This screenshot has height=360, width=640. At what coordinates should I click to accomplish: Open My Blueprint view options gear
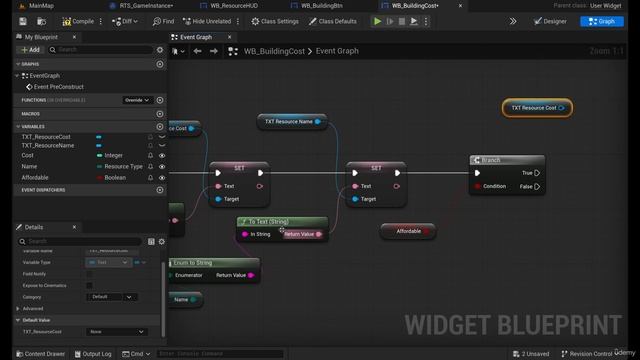(160, 50)
